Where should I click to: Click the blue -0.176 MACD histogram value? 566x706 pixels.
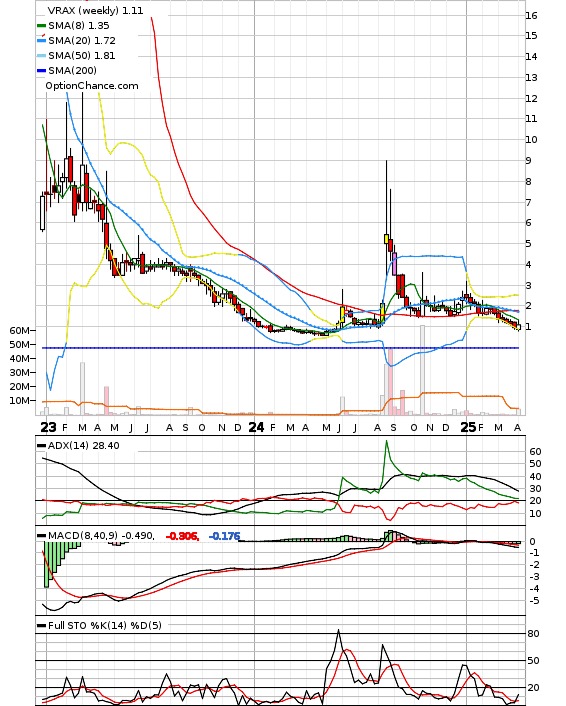tap(225, 536)
